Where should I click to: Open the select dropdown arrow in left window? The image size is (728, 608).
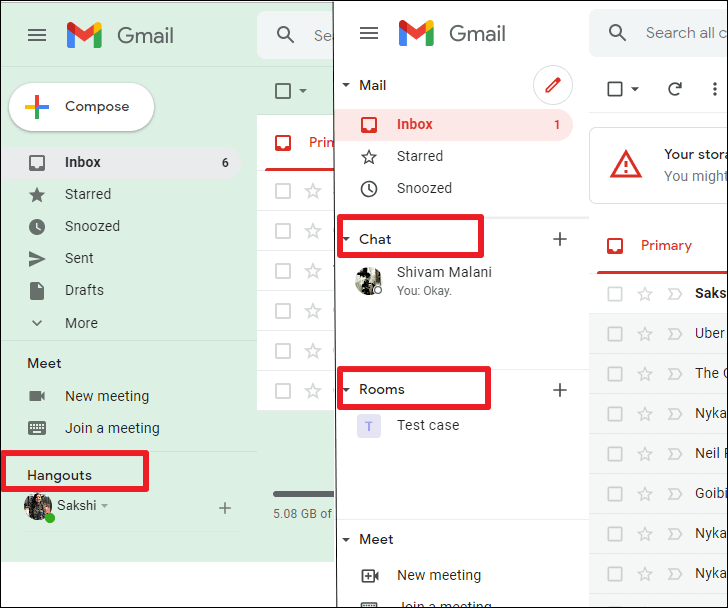pyautogui.click(x=303, y=91)
